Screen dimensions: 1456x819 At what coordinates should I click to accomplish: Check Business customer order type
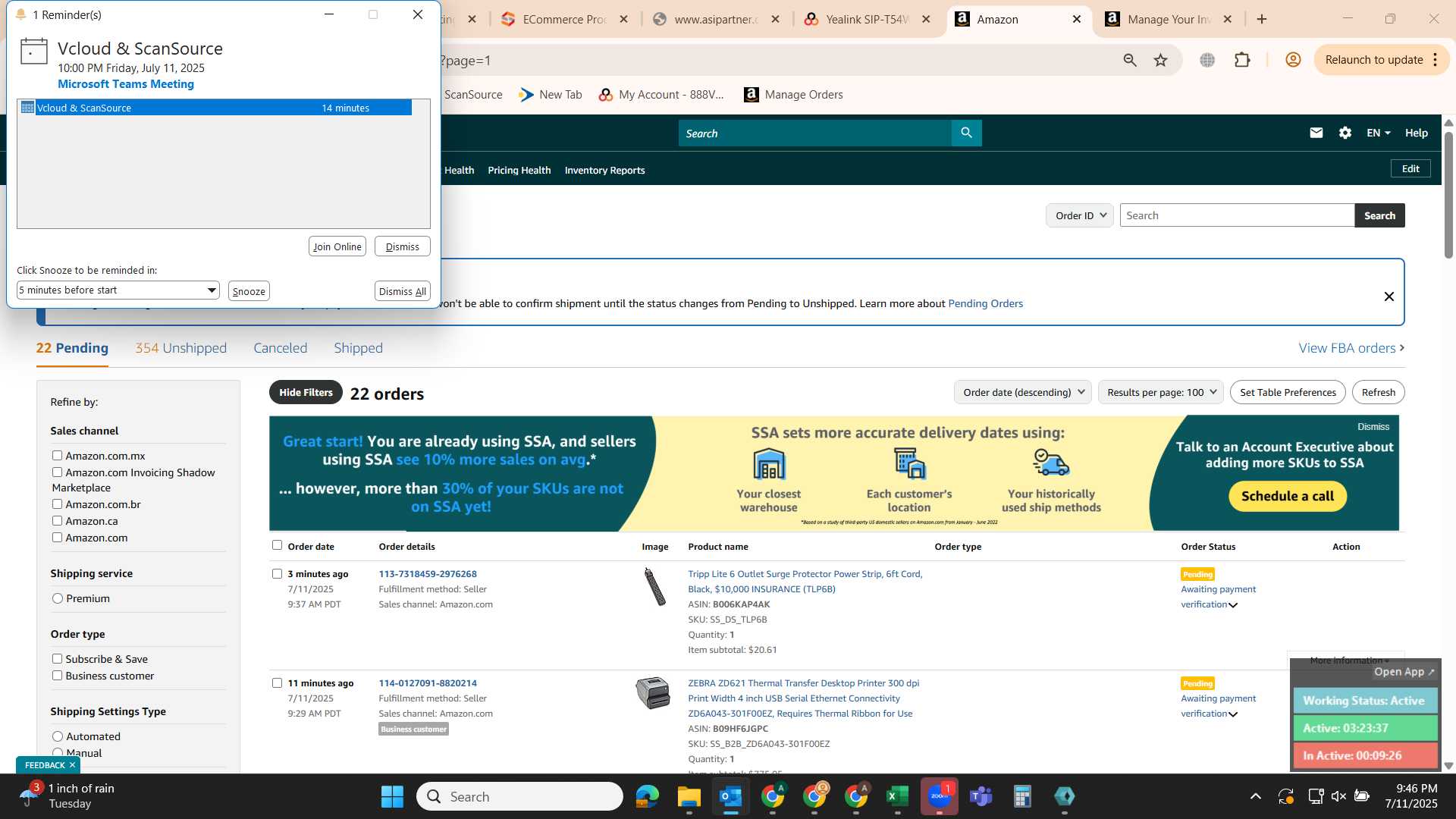[x=57, y=676]
